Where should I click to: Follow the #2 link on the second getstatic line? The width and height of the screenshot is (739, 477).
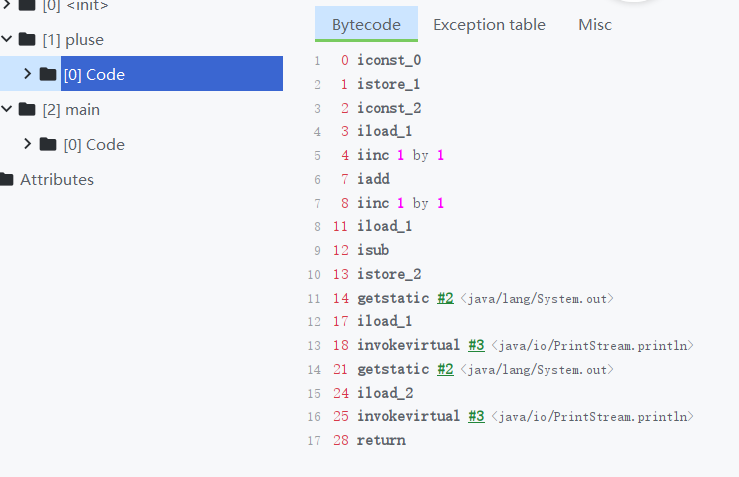click(x=446, y=369)
